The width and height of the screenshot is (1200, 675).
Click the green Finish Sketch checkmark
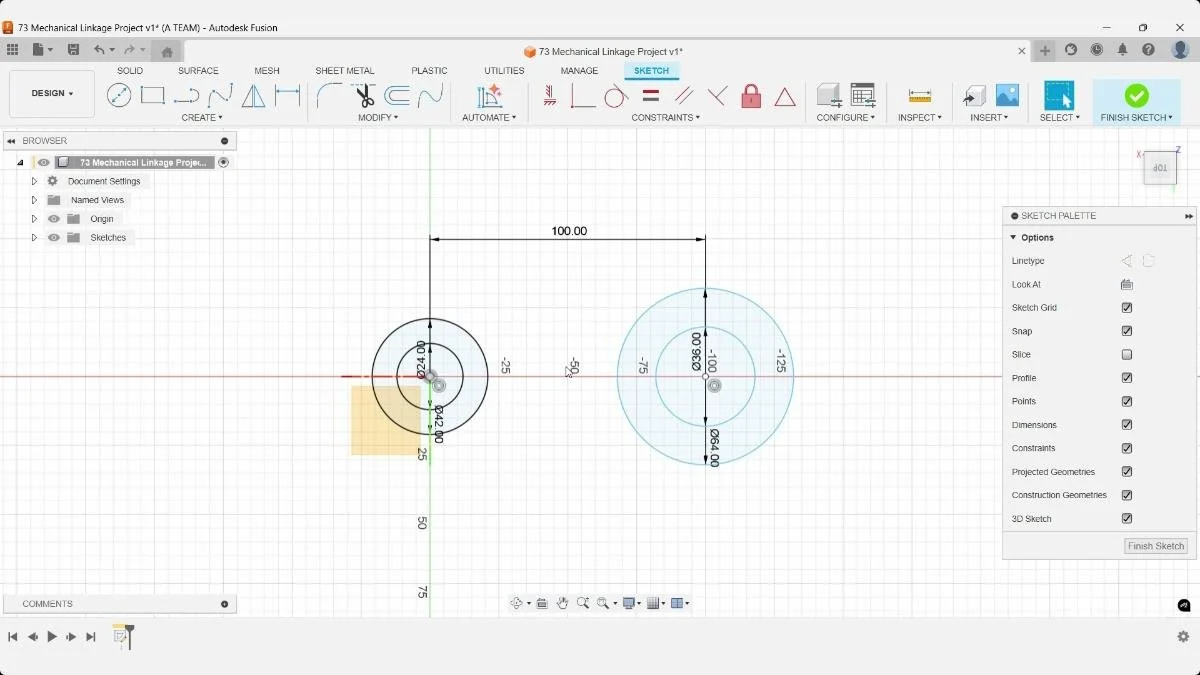[1136, 95]
